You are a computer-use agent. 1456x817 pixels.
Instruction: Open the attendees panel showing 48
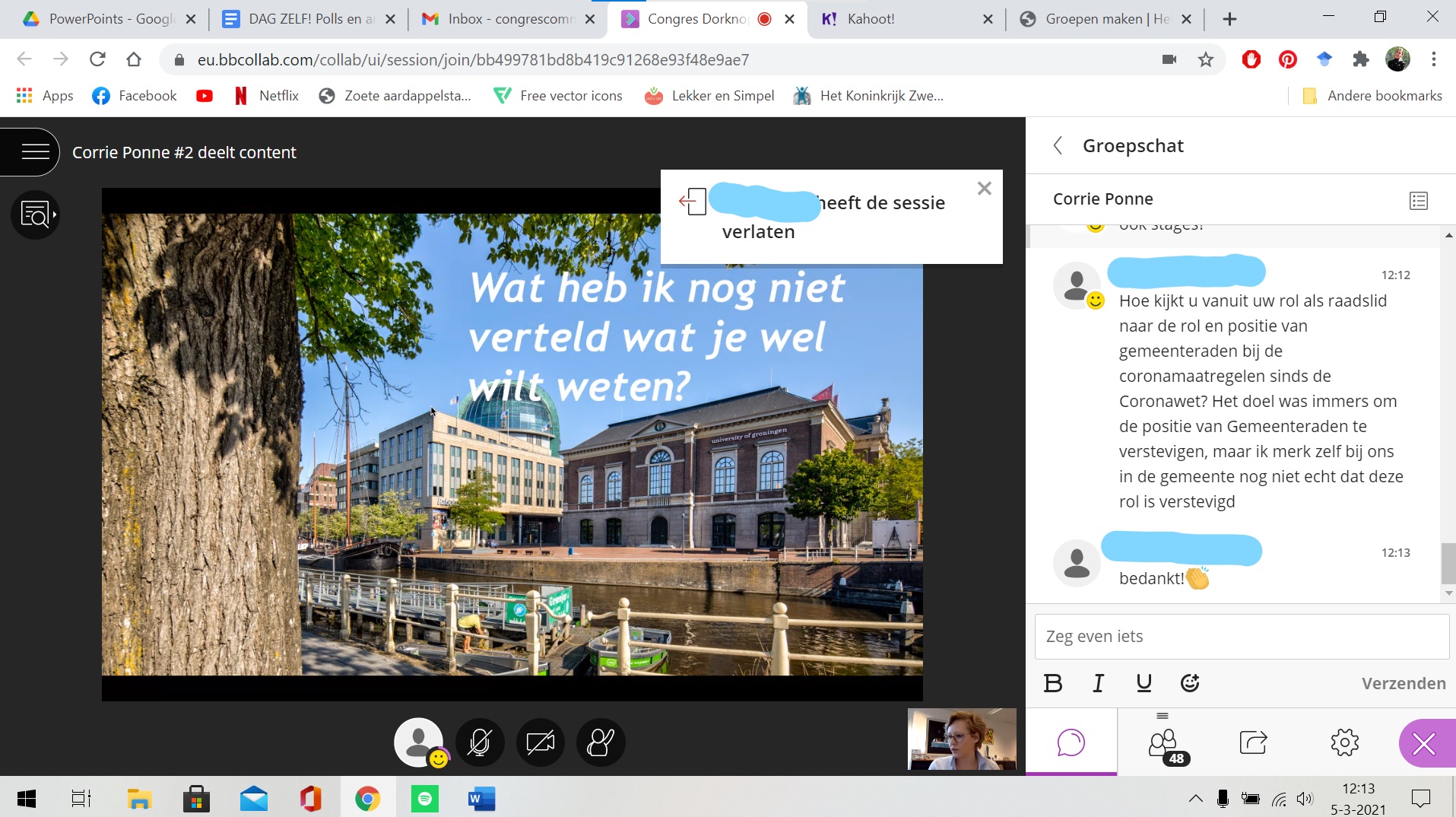coord(1163,744)
